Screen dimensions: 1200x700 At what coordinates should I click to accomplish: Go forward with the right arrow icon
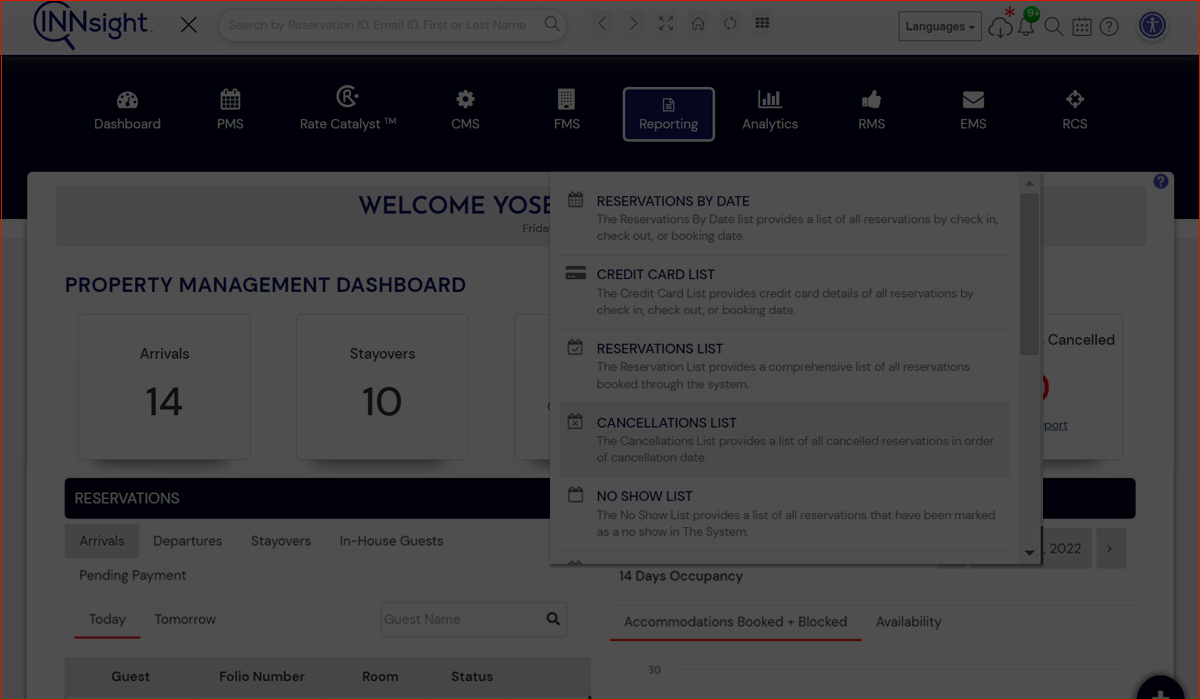click(x=634, y=23)
